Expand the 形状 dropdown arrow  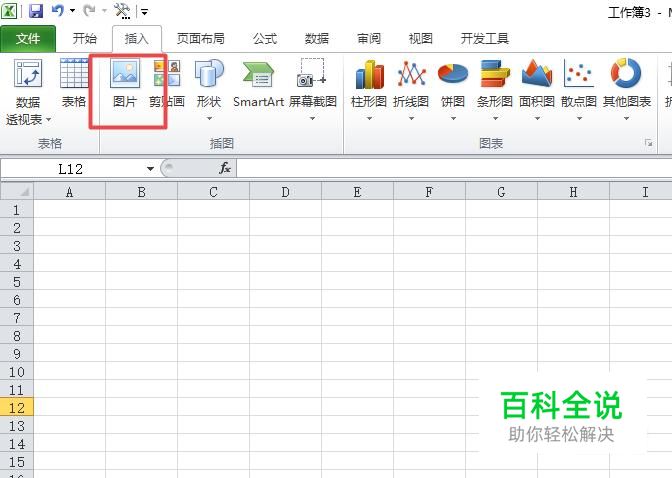point(209,118)
